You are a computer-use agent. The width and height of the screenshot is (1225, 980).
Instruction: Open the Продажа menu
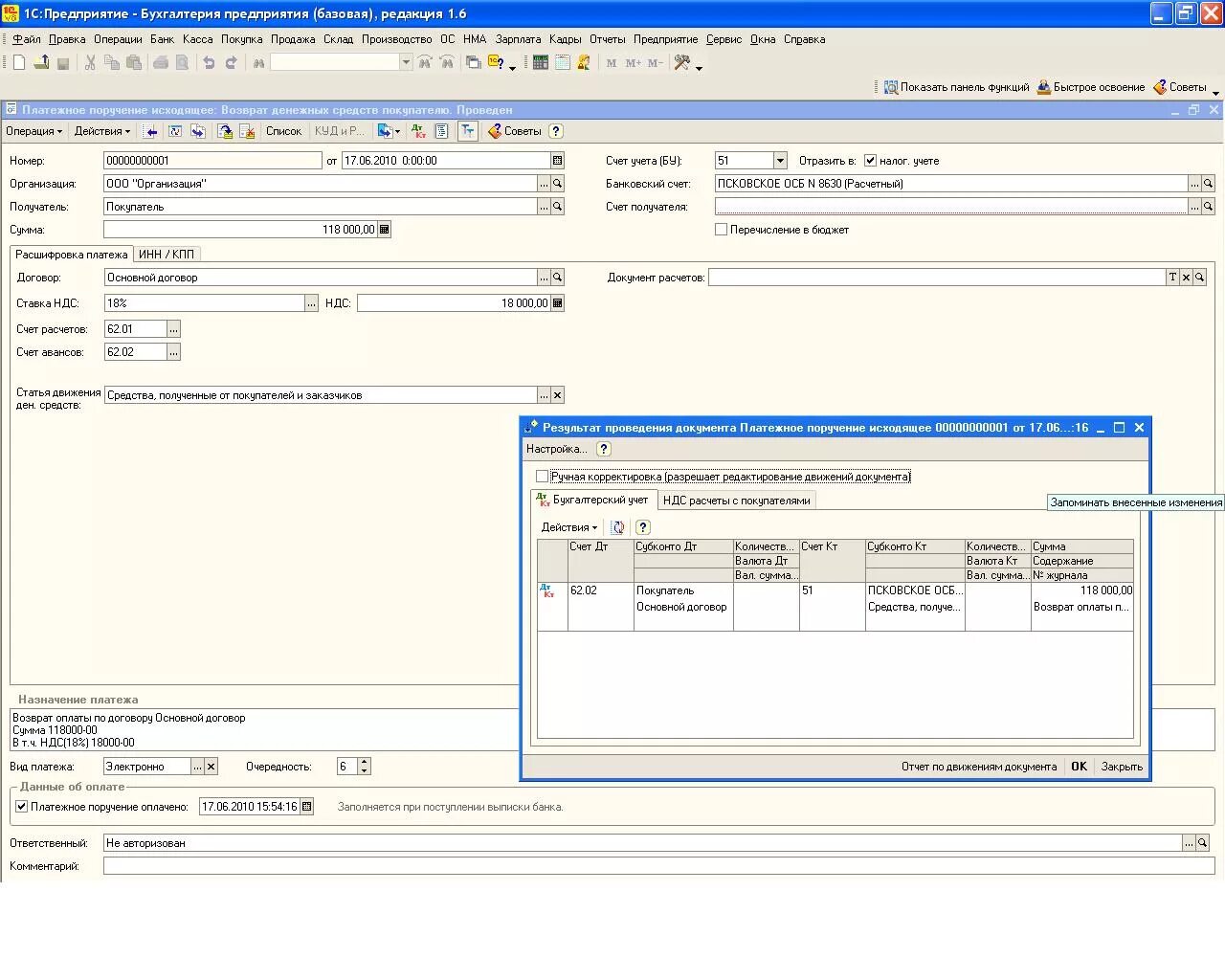(x=293, y=39)
